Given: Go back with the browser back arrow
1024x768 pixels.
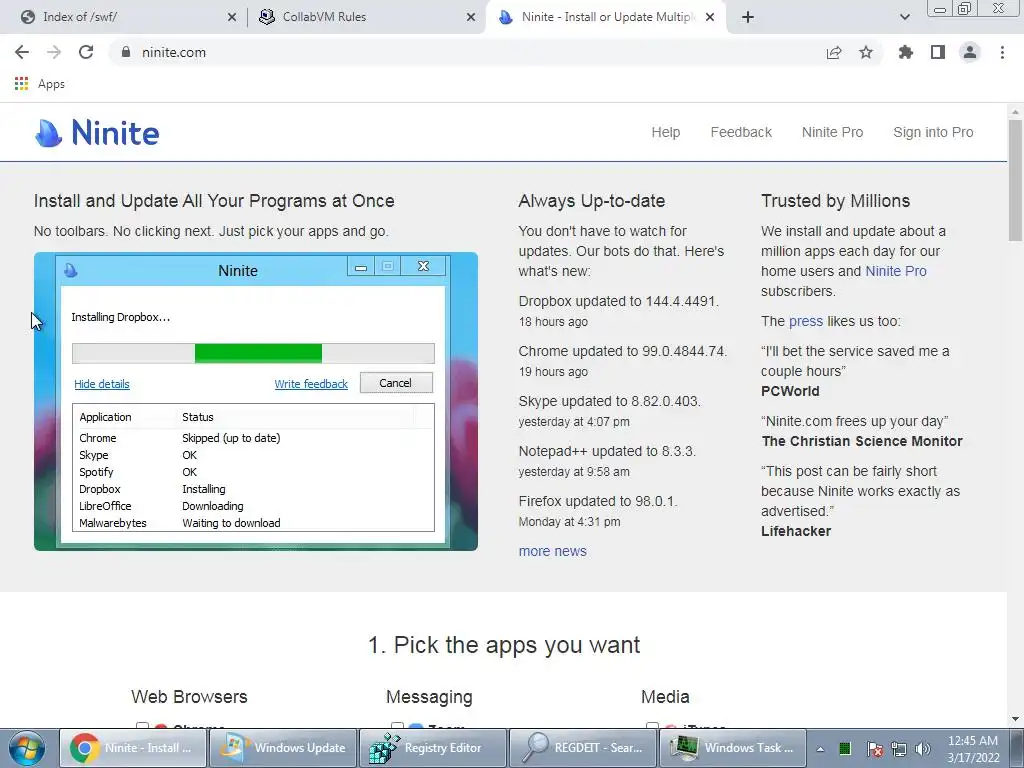Looking at the screenshot, I should point(22,52).
